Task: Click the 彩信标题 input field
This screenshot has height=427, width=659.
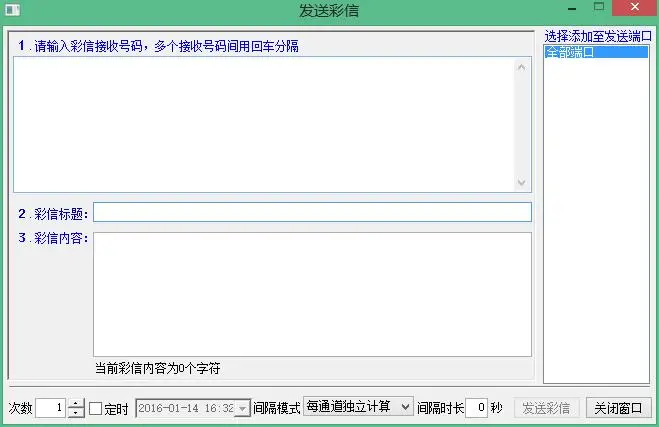Action: click(312, 212)
